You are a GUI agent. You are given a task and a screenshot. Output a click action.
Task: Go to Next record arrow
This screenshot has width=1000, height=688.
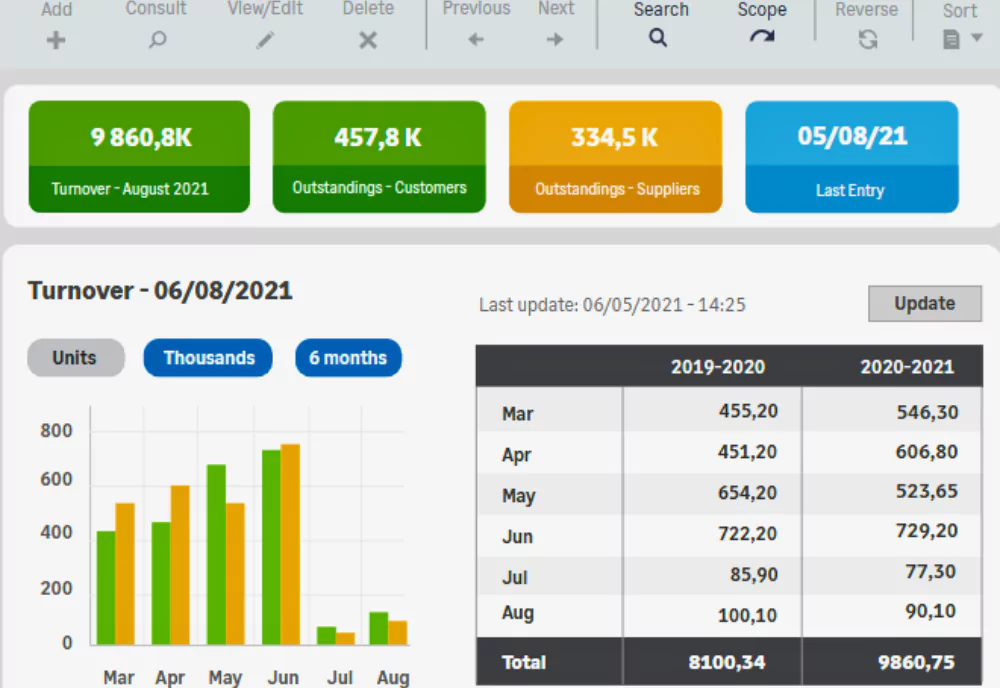coord(555,40)
